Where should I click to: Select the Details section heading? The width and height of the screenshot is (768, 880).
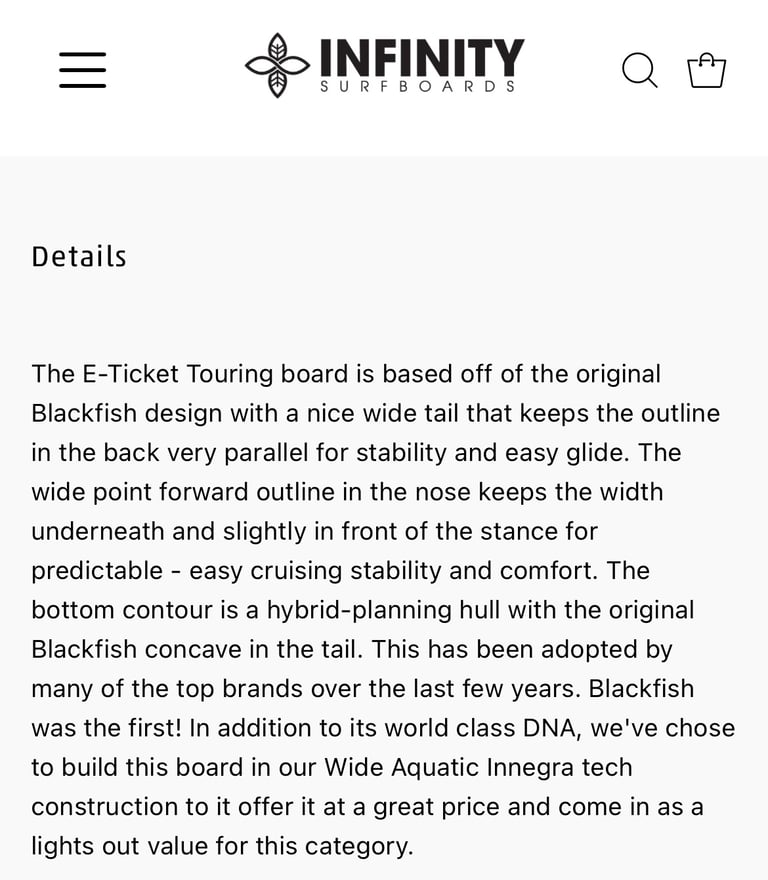tap(79, 257)
